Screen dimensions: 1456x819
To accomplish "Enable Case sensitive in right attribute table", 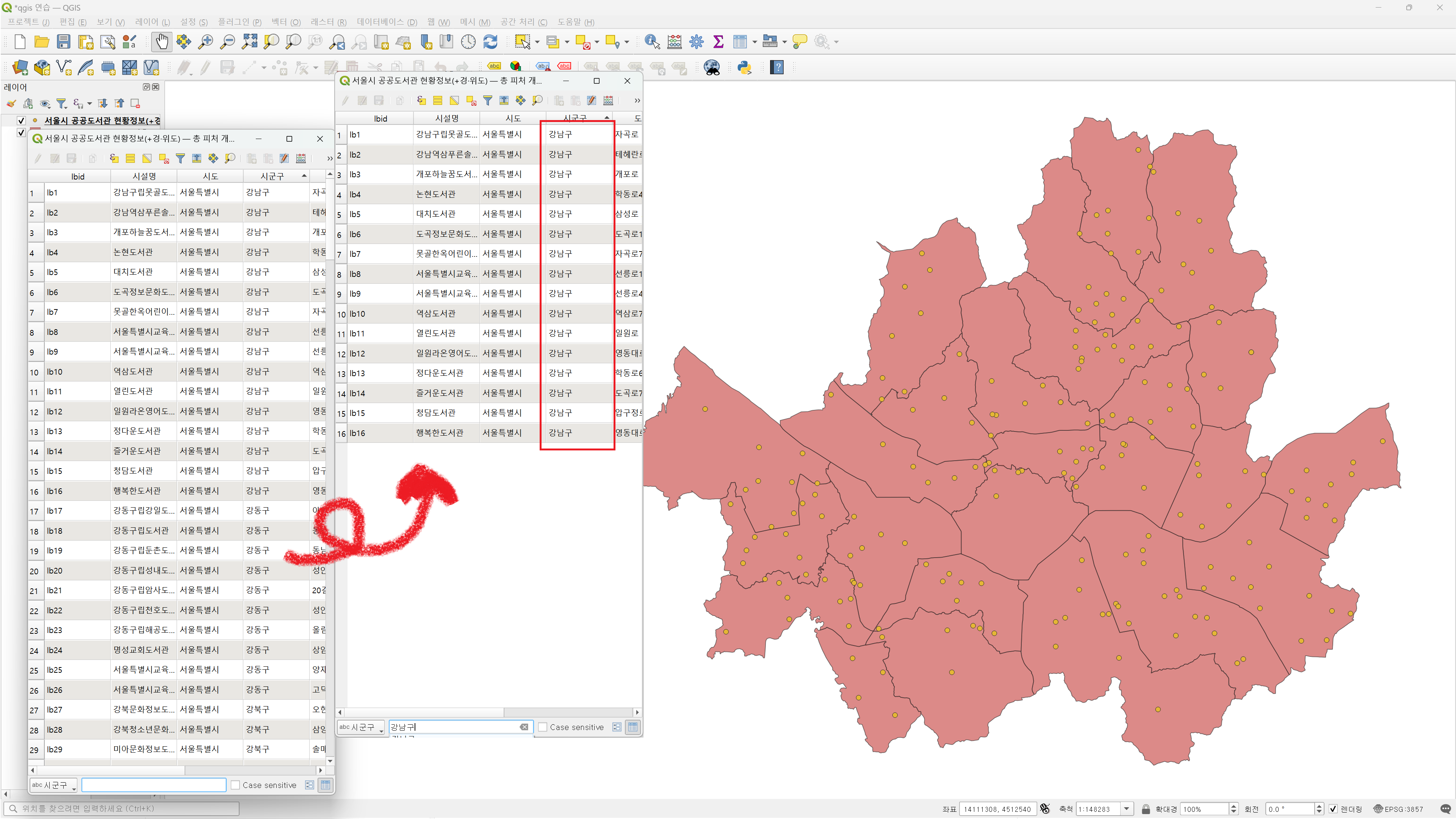I will click(543, 727).
